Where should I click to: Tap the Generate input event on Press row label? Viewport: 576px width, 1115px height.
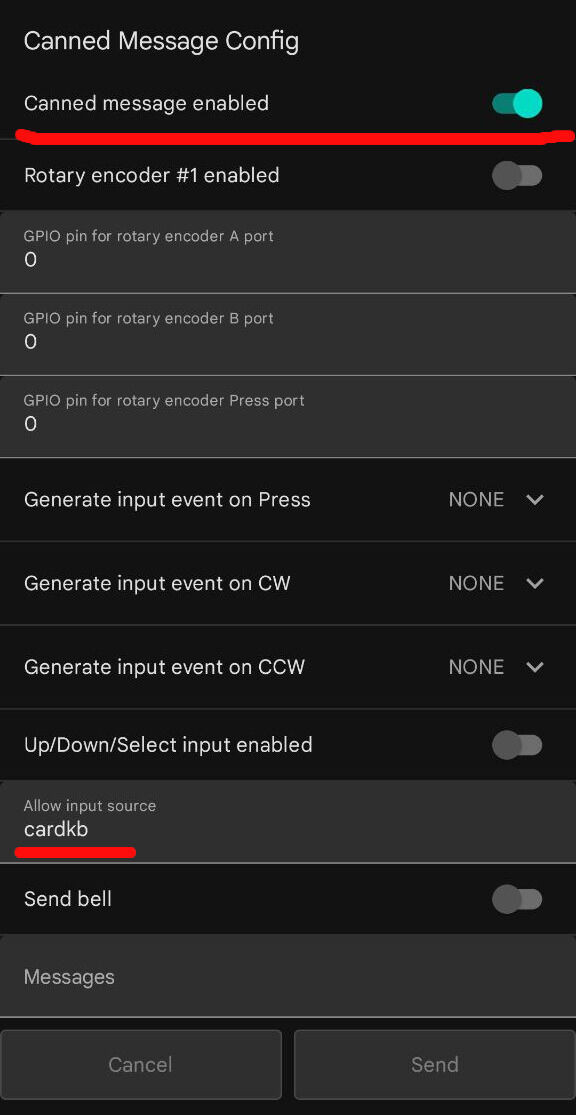tap(167, 500)
